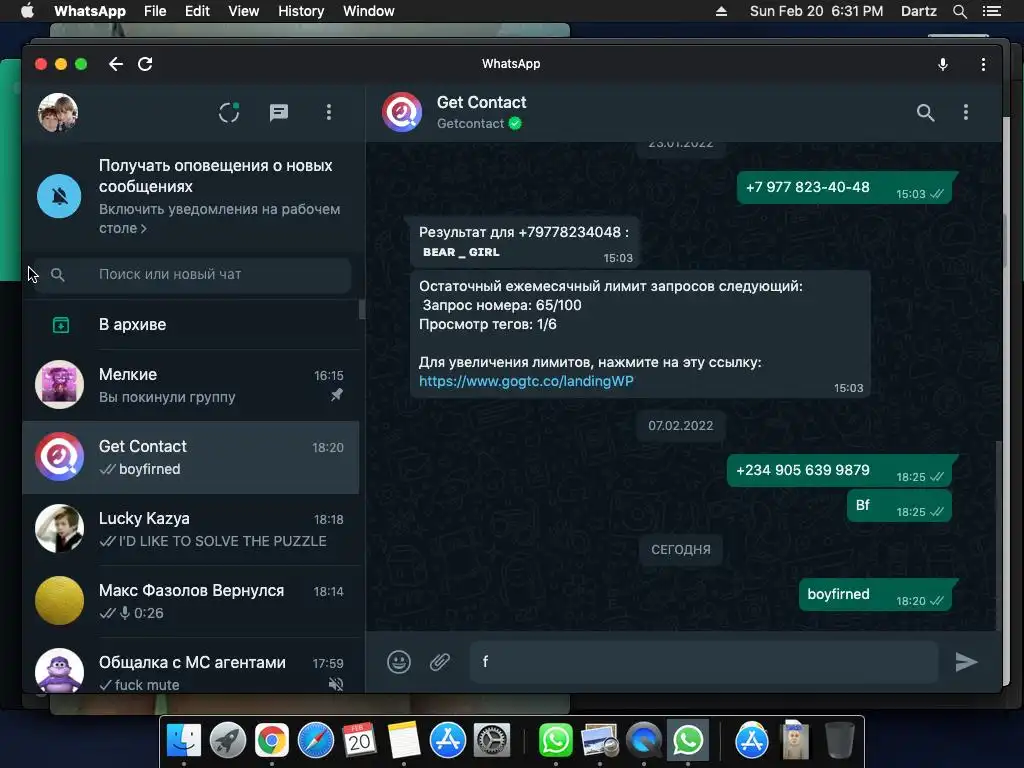Open the Trash in the Dock
1024x768 pixels.
coord(840,741)
